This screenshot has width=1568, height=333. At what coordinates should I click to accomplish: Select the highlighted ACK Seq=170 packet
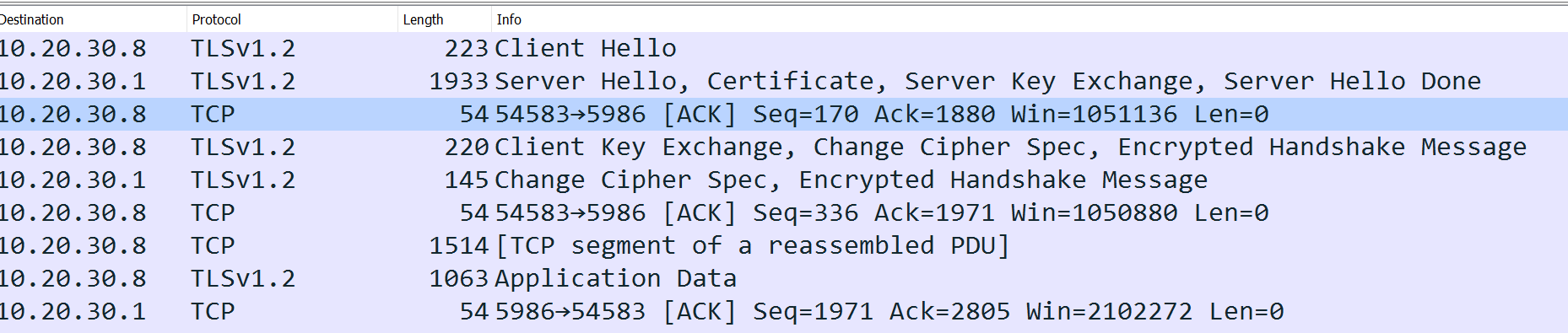tap(784, 114)
